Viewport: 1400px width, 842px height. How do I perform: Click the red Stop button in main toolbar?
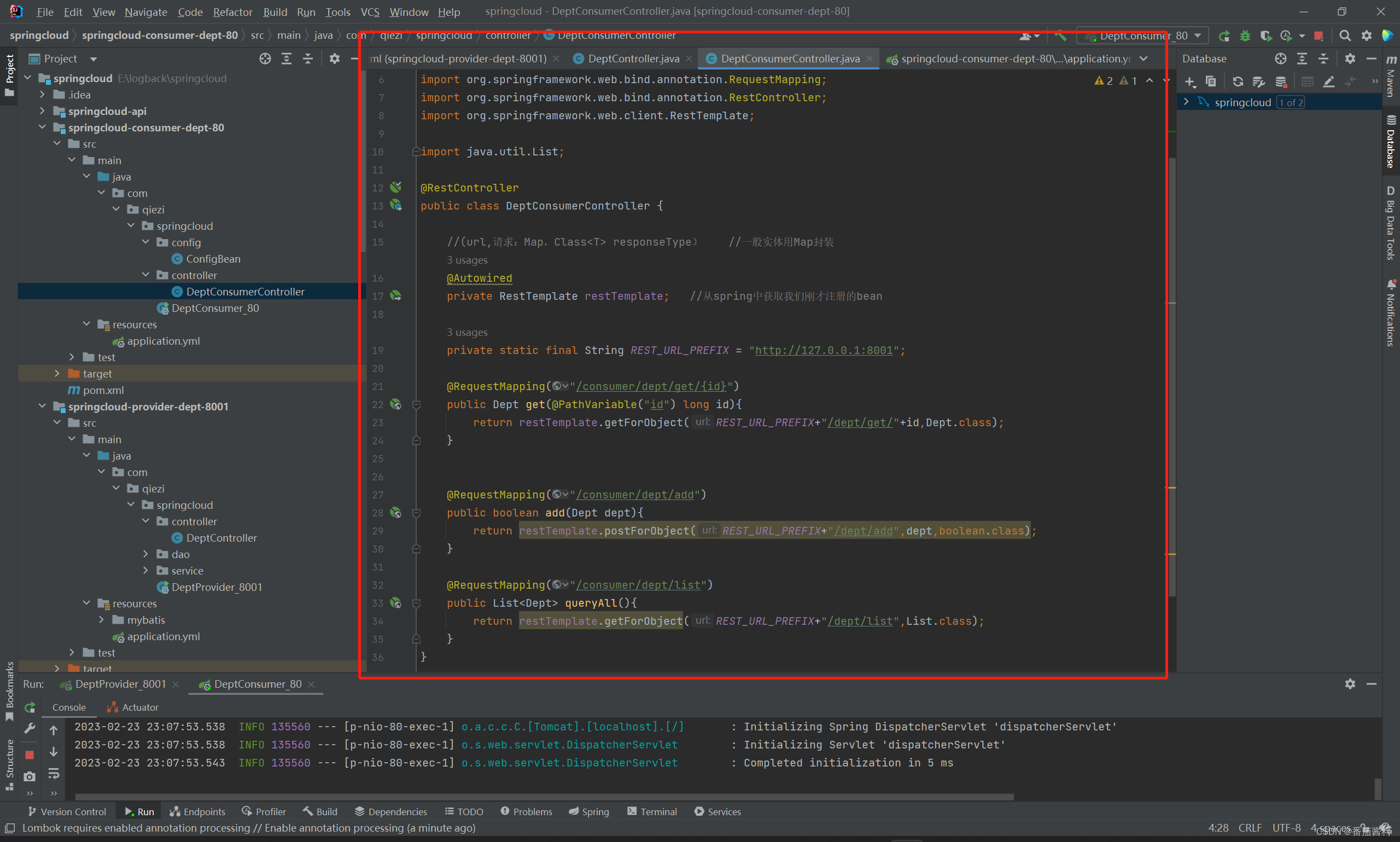click(x=1319, y=36)
